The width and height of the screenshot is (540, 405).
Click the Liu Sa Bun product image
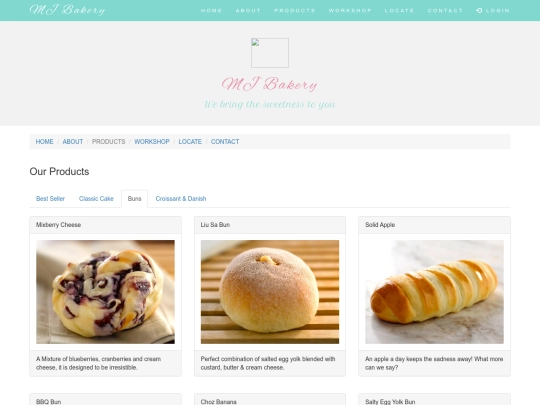click(270, 292)
